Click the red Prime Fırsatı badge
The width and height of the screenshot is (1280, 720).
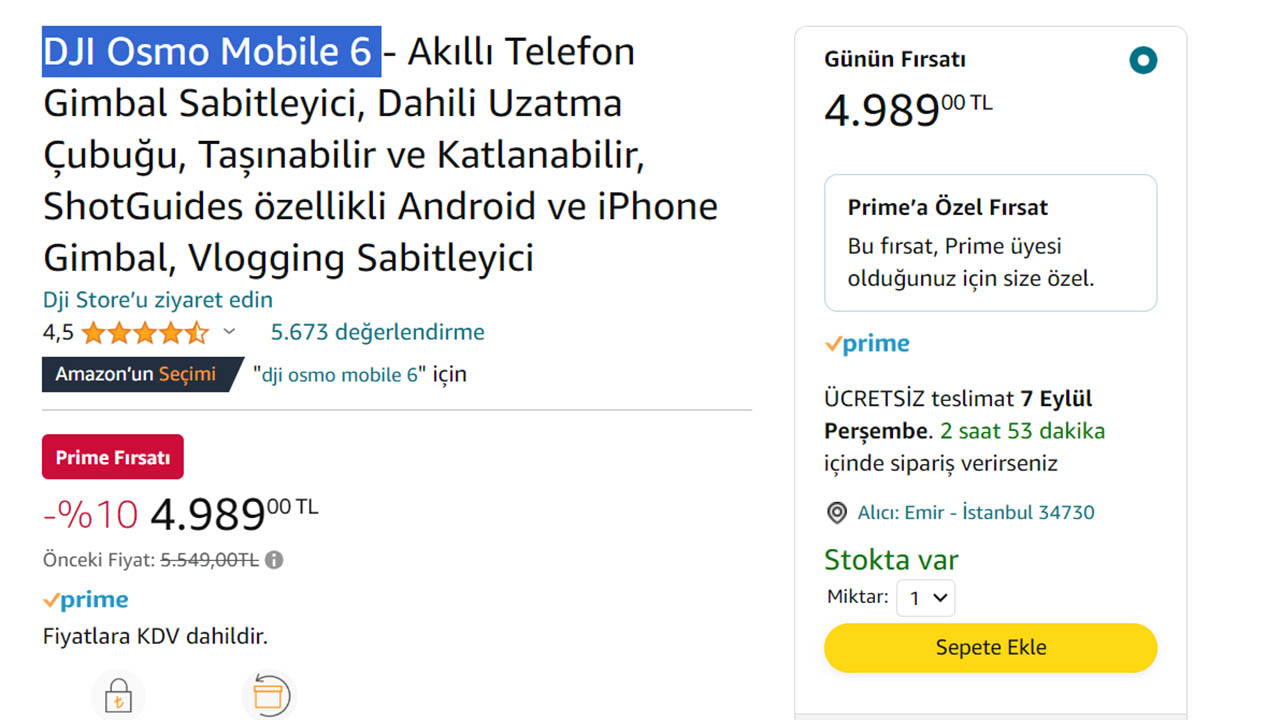[113, 457]
